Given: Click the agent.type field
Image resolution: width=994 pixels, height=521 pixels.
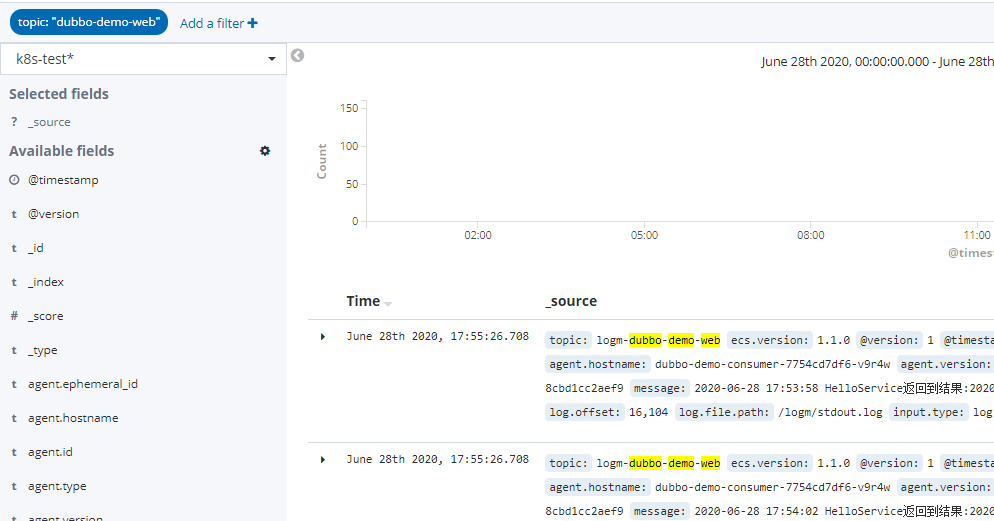Looking at the screenshot, I should (x=57, y=487).
